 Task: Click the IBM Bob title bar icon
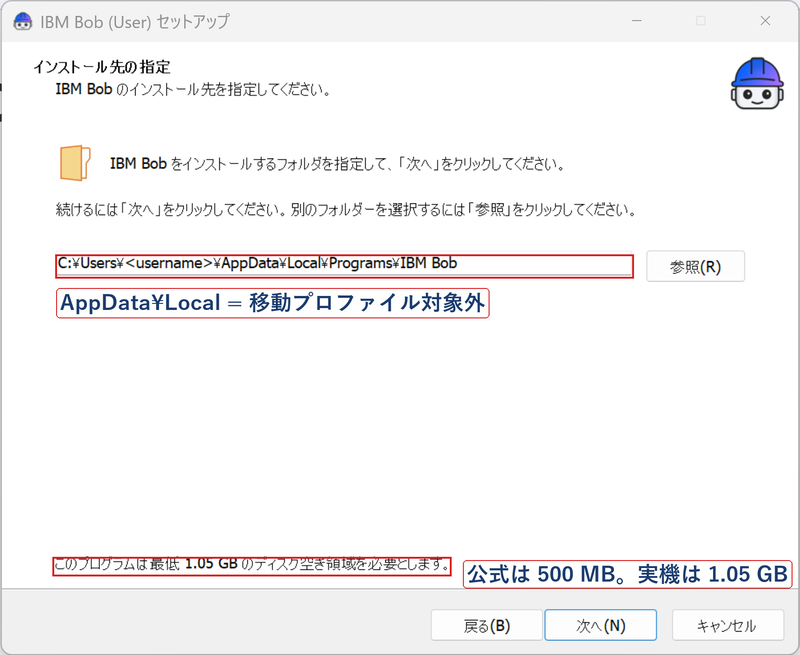click(22, 21)
